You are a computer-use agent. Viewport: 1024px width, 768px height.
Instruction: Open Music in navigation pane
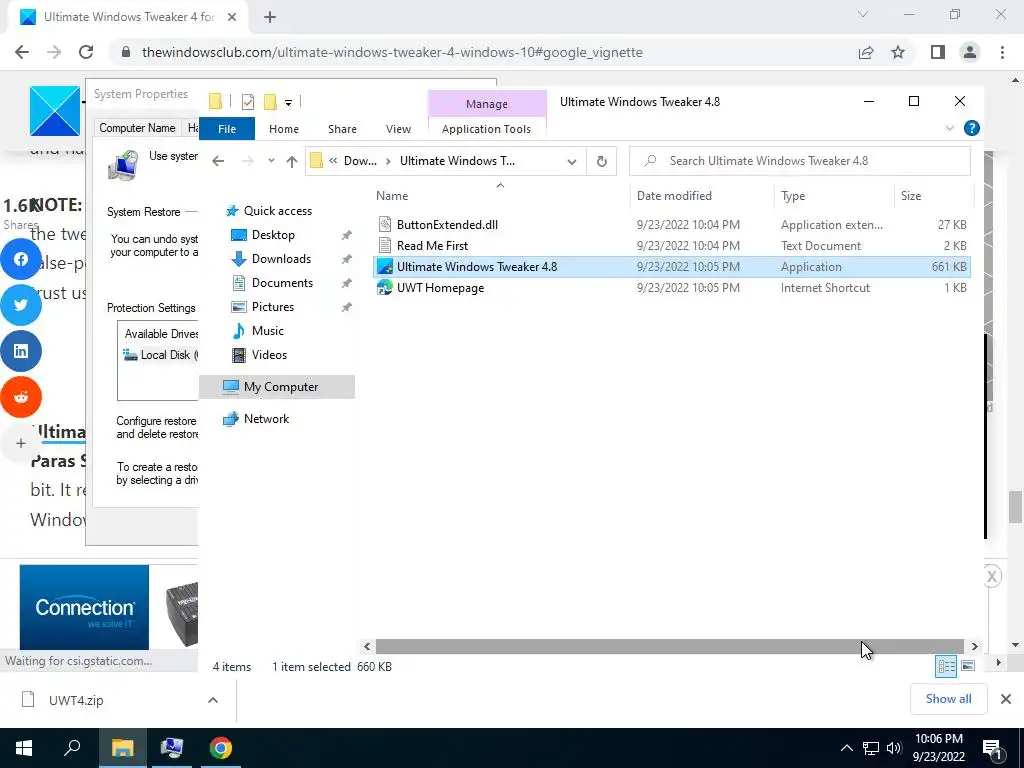(267, 331)
